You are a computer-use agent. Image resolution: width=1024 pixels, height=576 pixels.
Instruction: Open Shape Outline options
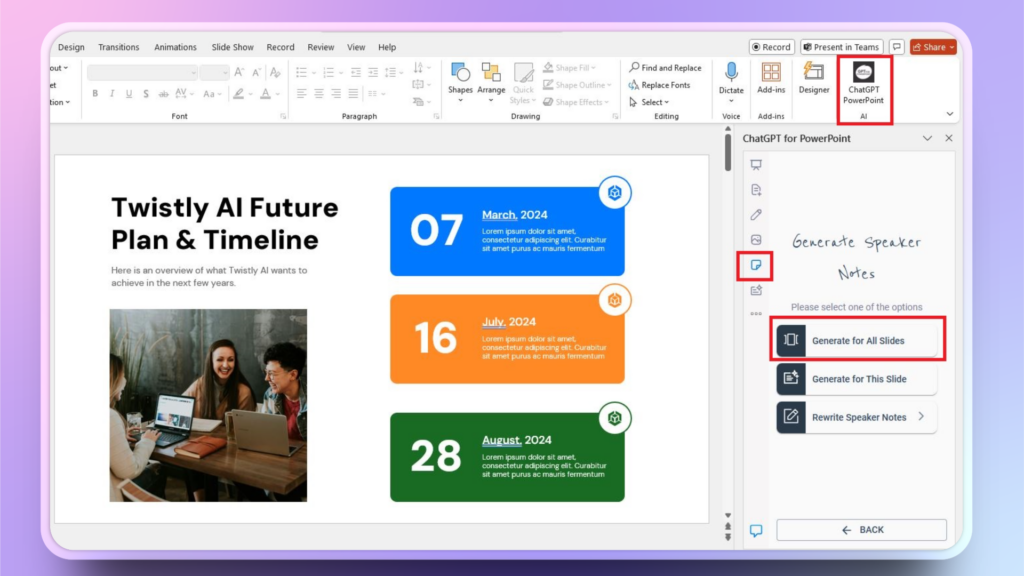click(x=577, y=85)
